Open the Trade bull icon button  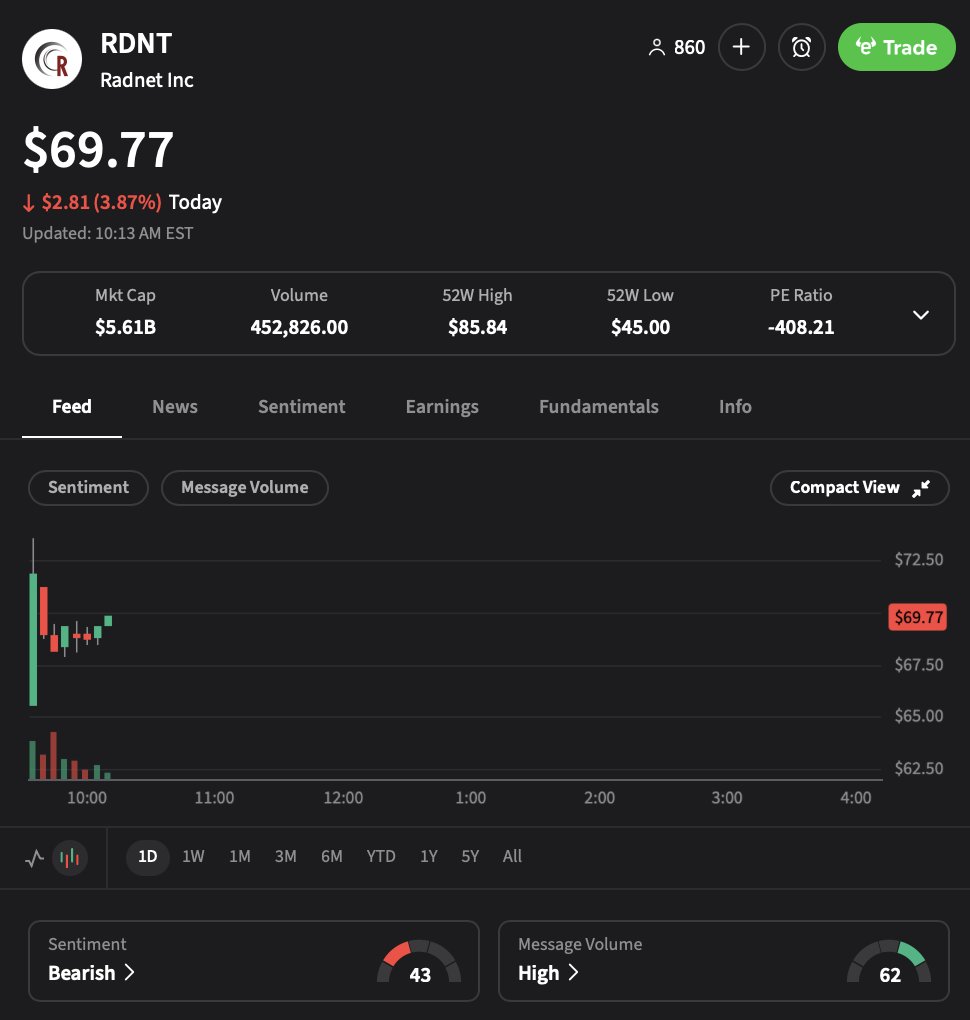pos(868,46)
